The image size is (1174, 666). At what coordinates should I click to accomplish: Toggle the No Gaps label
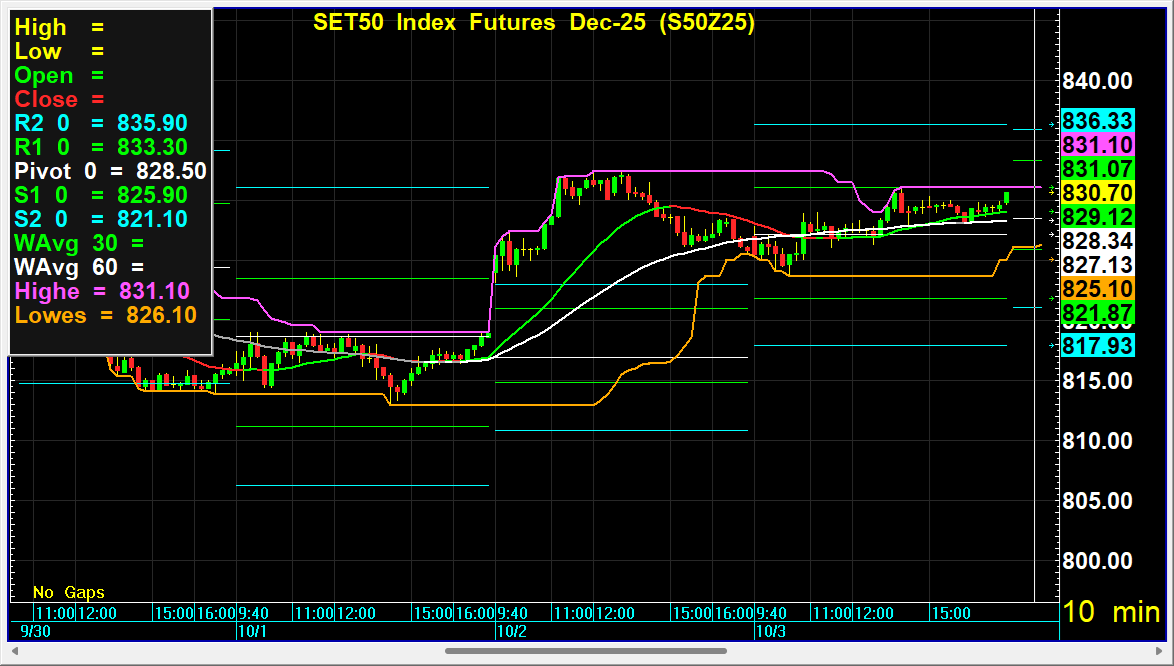(68, 592)
